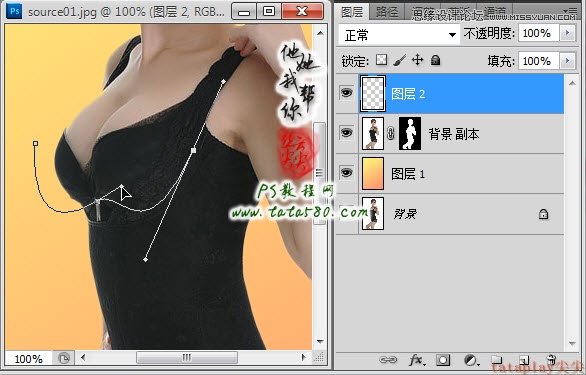Screen dimensions: 586x375
Task: Click the document vertical scrollbar thumb
Action: tap(319, 173)
